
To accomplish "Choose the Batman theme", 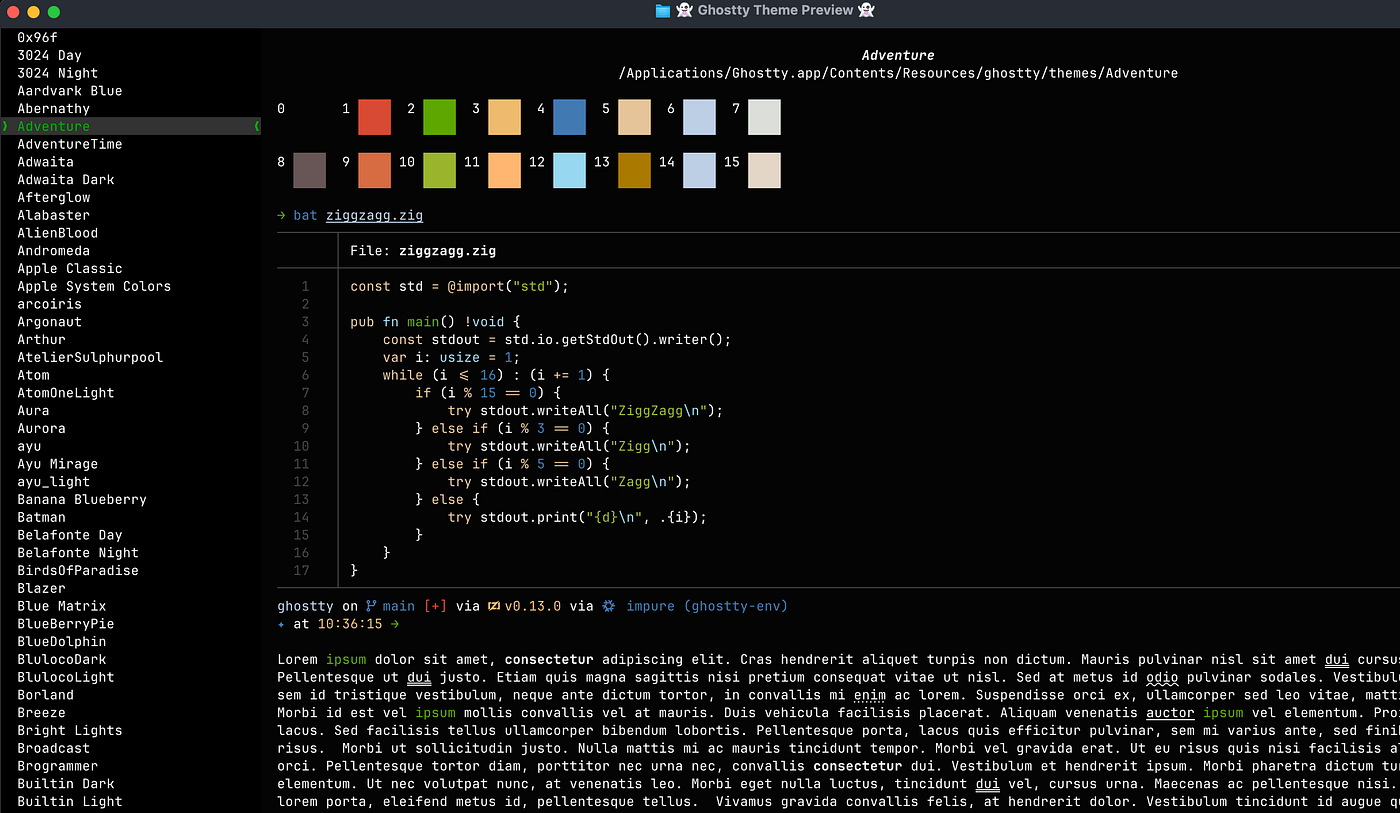I will (x=41, y=517).
